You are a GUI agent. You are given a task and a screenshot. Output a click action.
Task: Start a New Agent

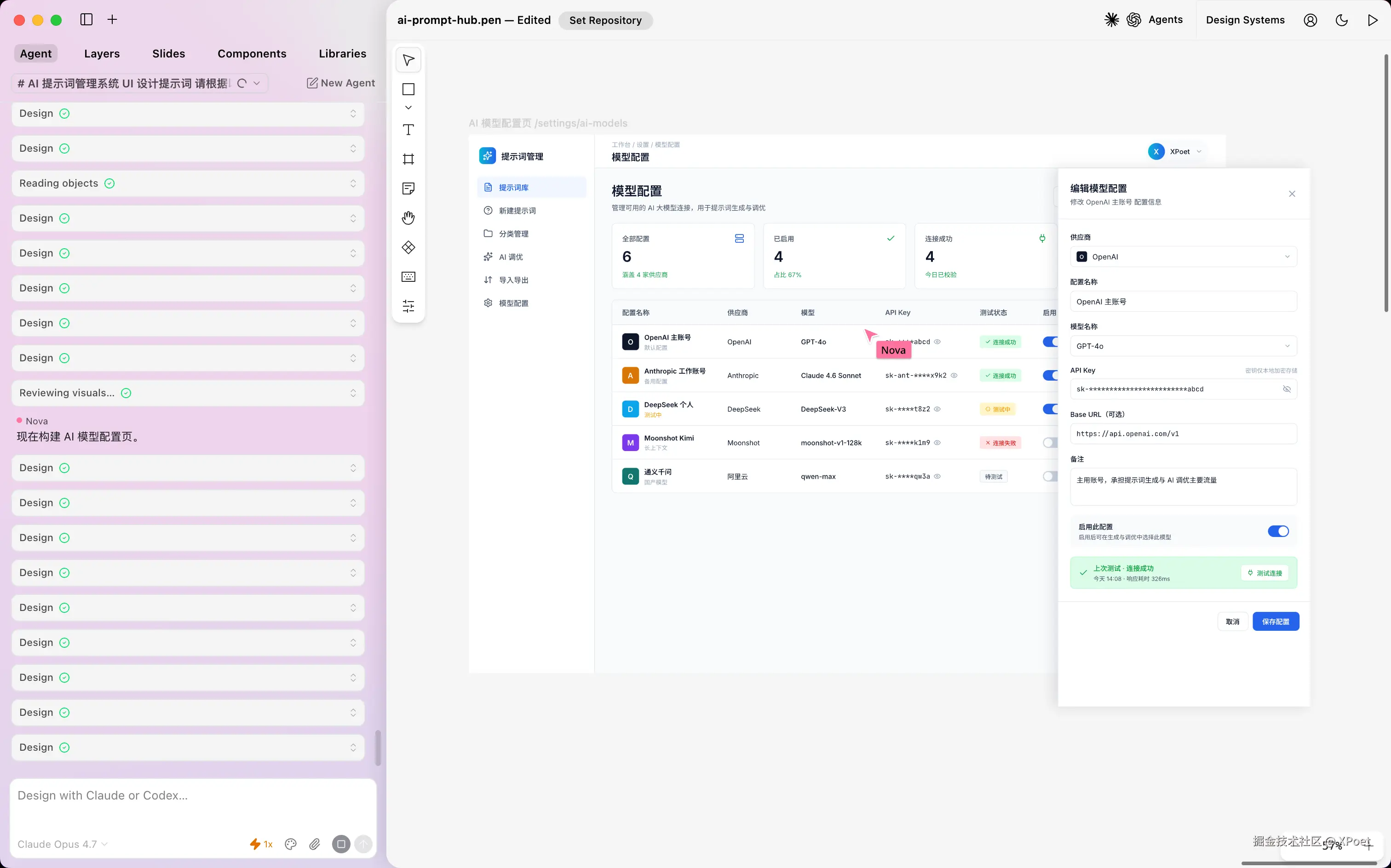(341, 83)
